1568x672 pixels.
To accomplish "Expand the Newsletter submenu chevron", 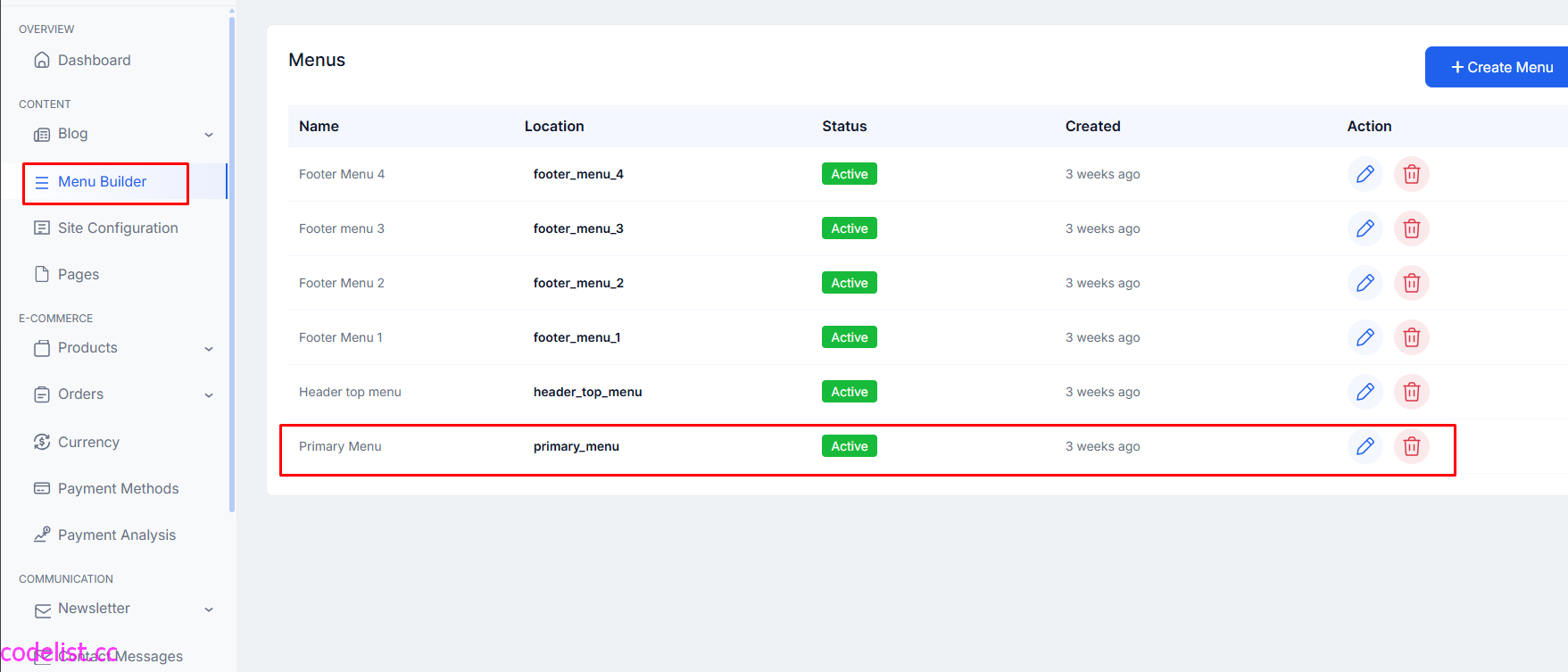I will point(209,610).
